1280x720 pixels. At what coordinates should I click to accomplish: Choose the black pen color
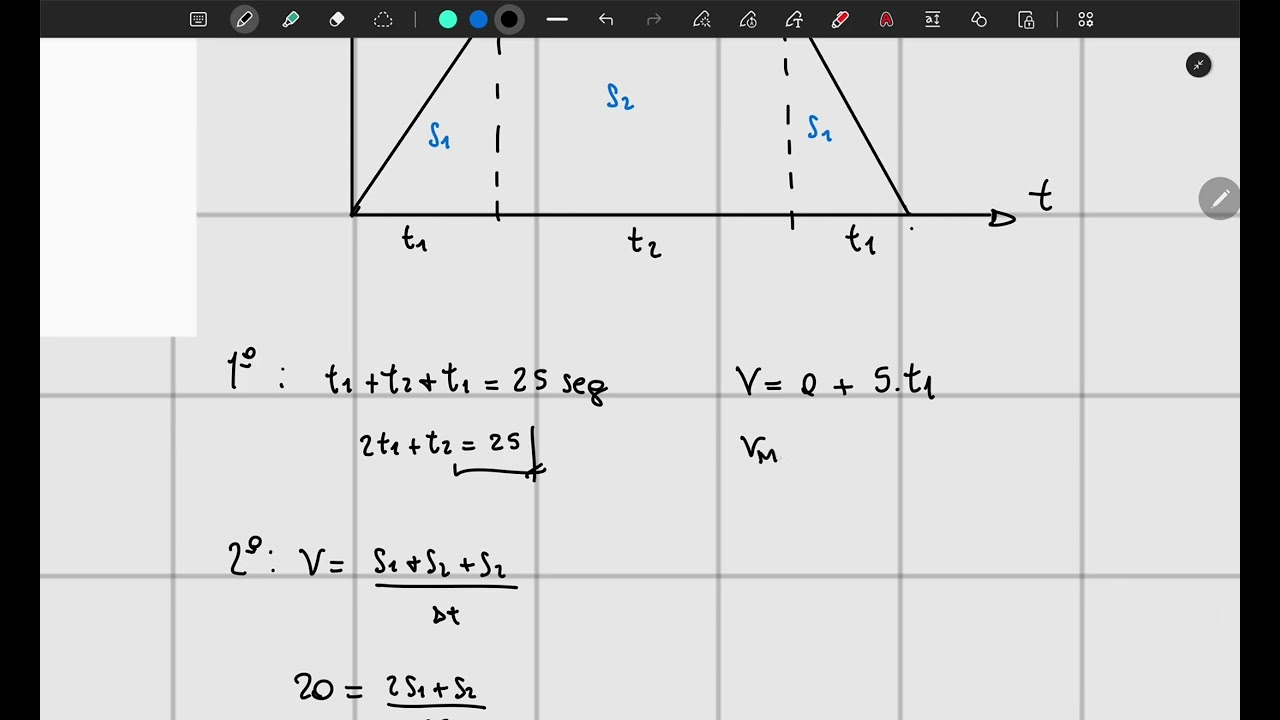[509, 19]
